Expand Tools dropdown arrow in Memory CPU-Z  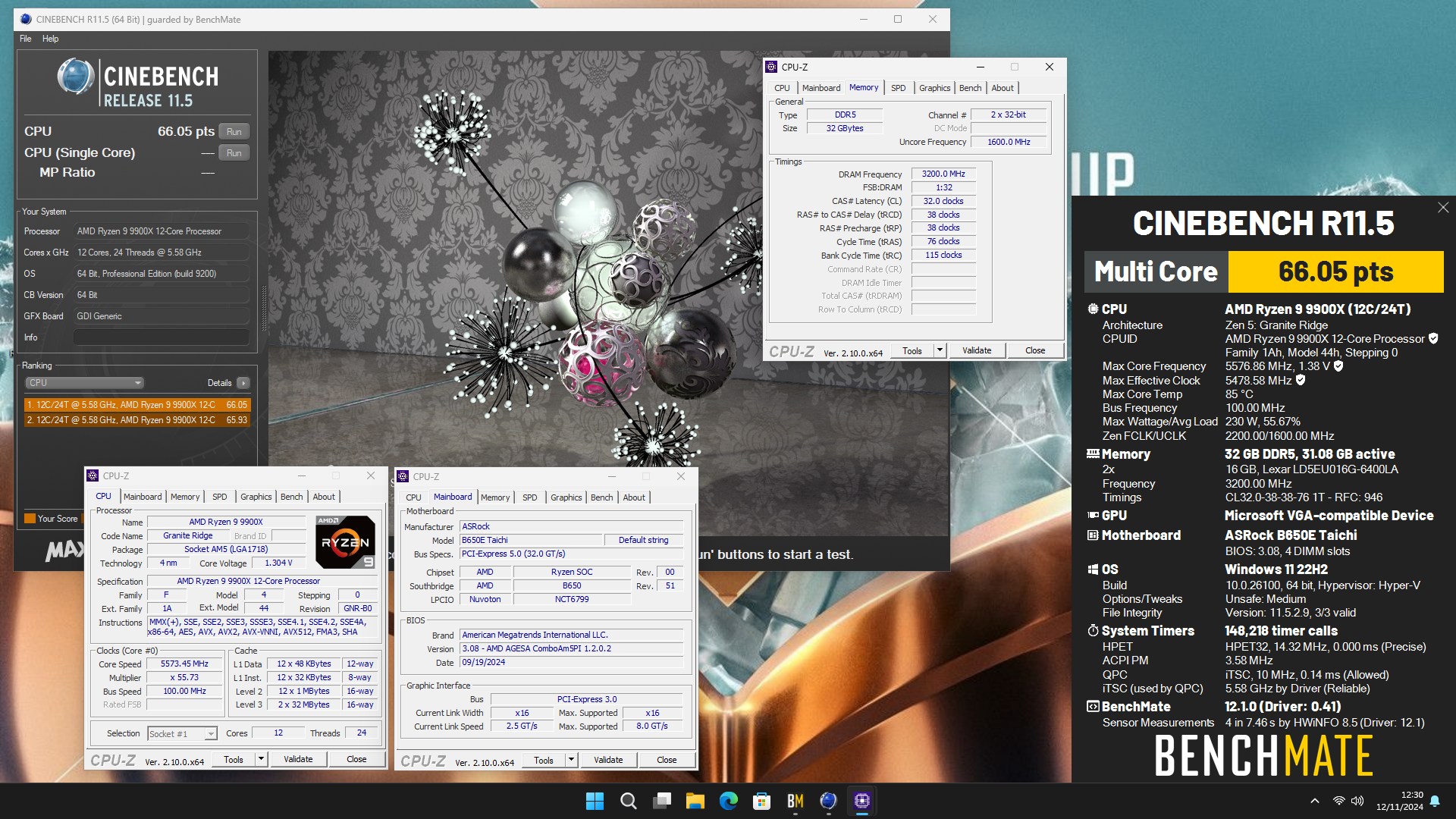tap(940, 350)
